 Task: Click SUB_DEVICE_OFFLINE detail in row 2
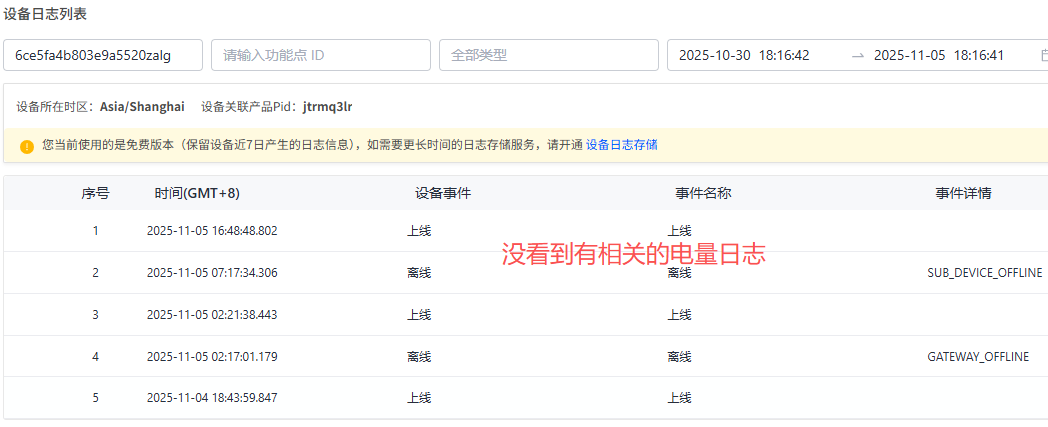click(x=984, y=273)
